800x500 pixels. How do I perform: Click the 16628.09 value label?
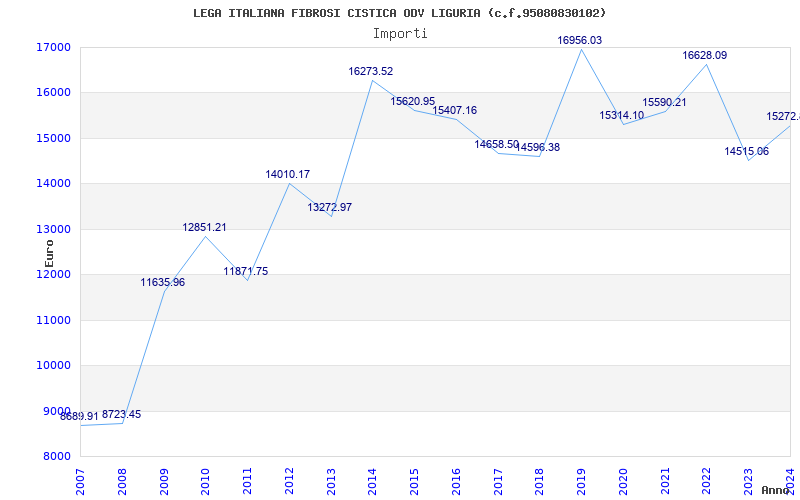pos(705,55)
